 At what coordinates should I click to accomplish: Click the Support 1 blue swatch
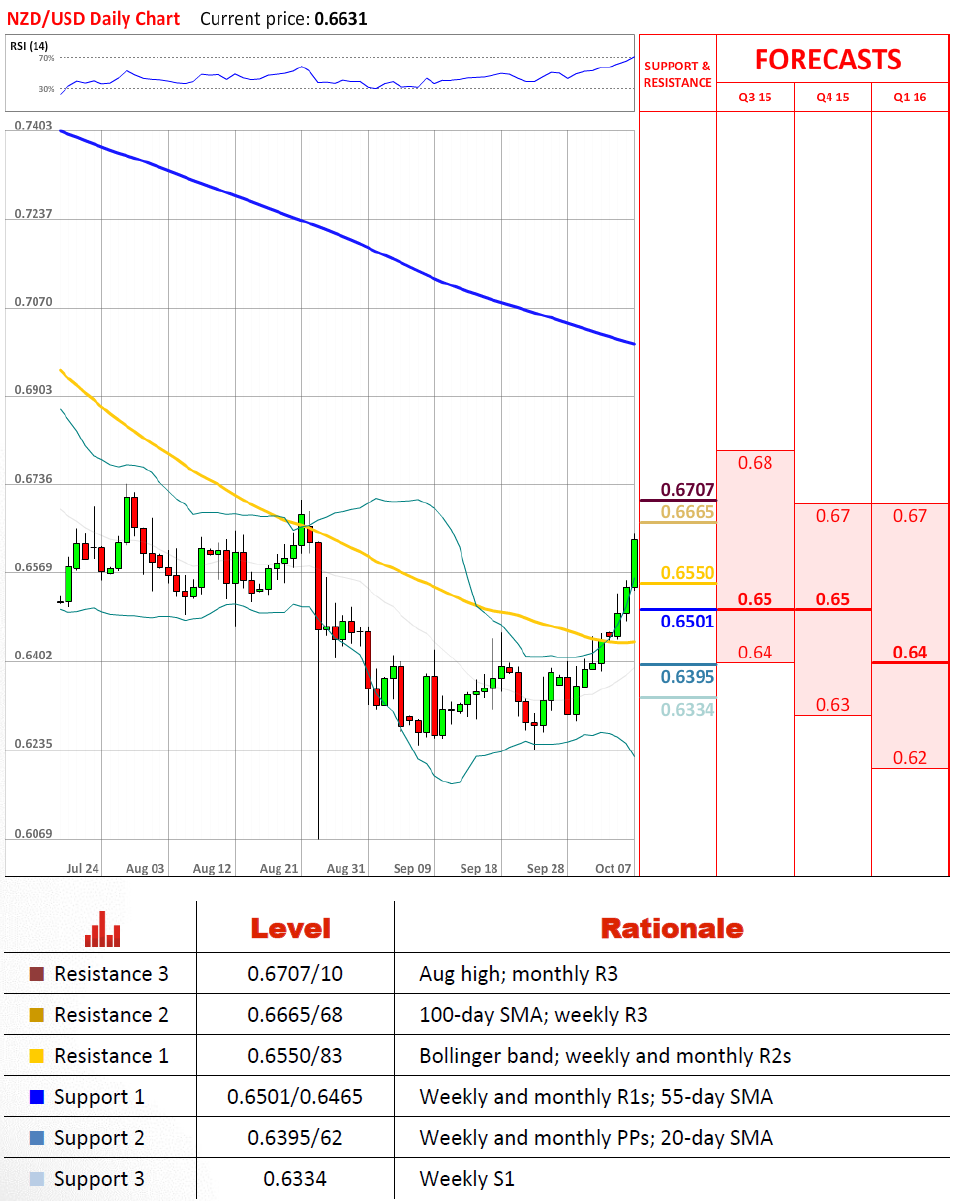(37, 1097)
